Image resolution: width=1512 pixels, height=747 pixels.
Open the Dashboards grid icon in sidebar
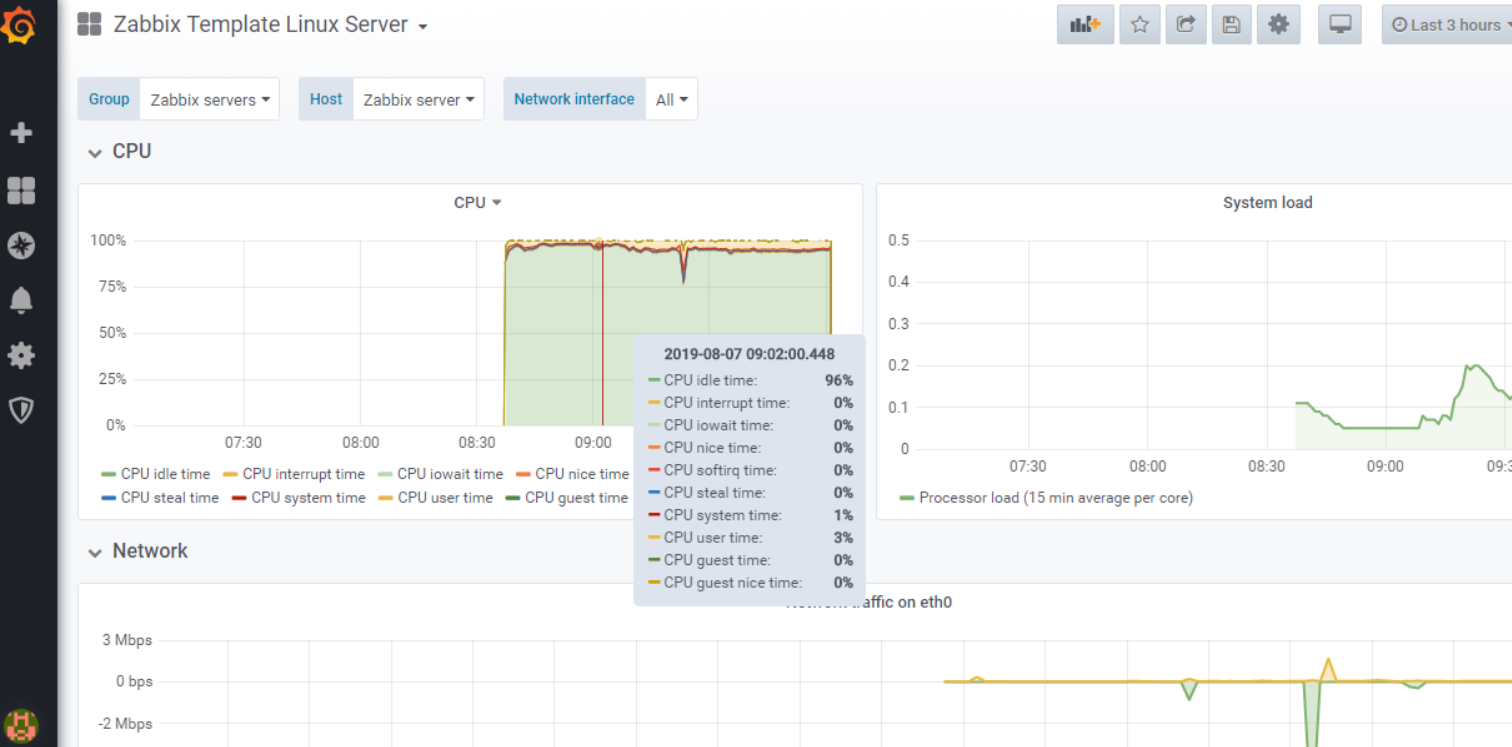[x=21, y=190]
